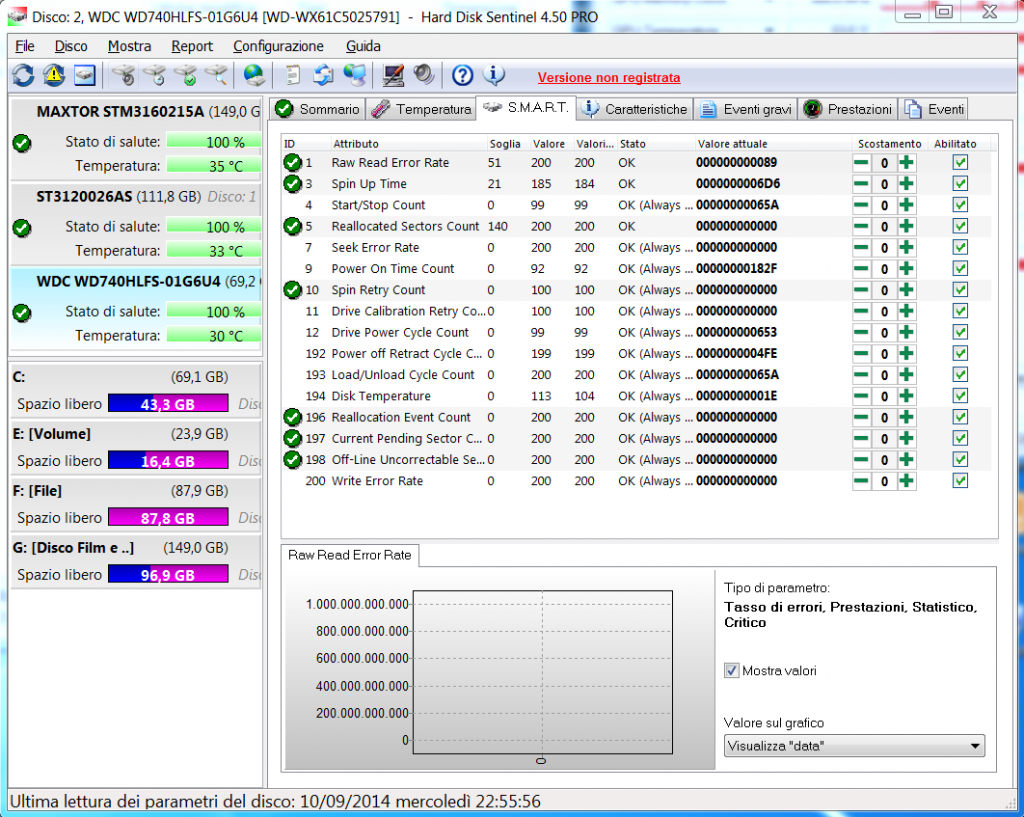Click the globe-with-disk toolbar icon
The width and height of the screenshot is (1024, 817).
255,75
